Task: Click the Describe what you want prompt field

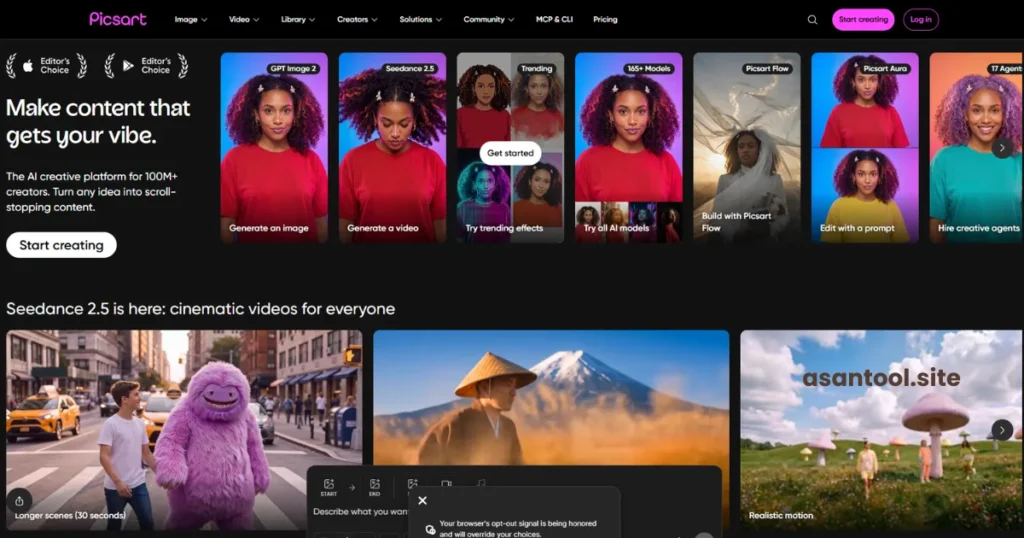Action: (360, 512)
